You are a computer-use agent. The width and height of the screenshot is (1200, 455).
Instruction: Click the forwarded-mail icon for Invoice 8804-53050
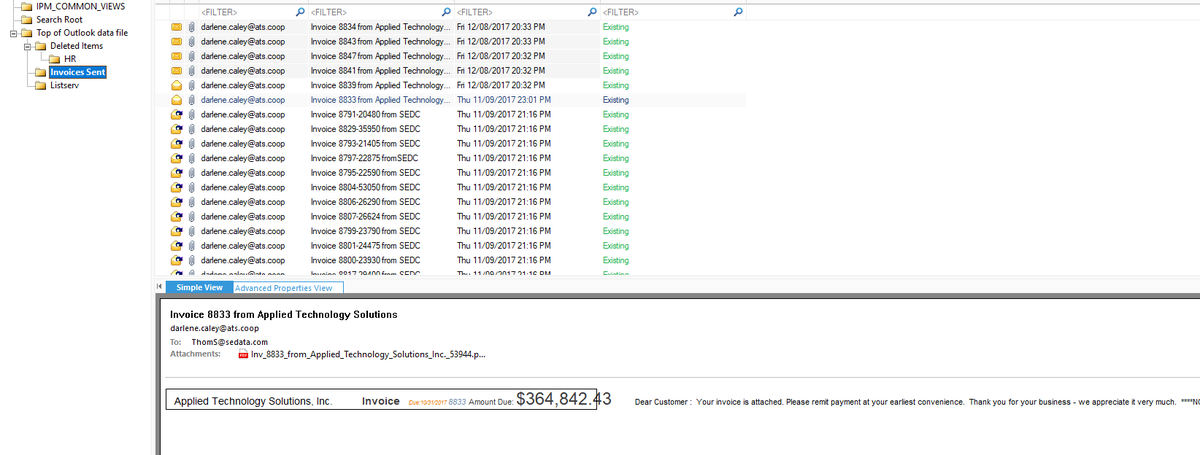click(x=175, y=187)
